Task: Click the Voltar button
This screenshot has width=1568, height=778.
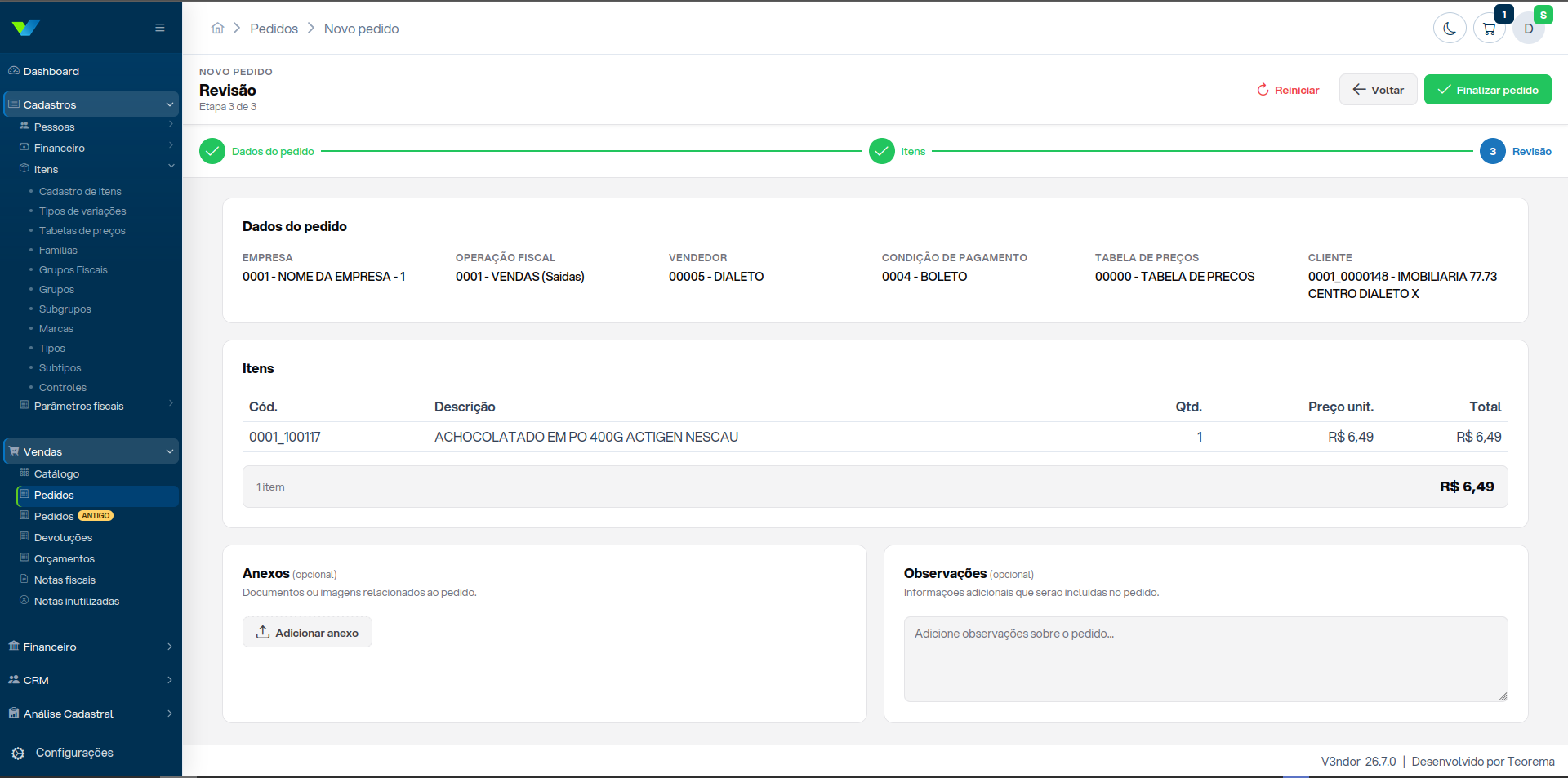Action: coord(1379,90)
